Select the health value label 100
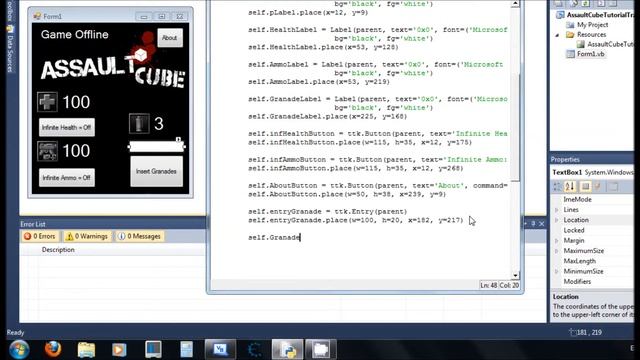Screen dimensions: 640x360 [76, 102]
